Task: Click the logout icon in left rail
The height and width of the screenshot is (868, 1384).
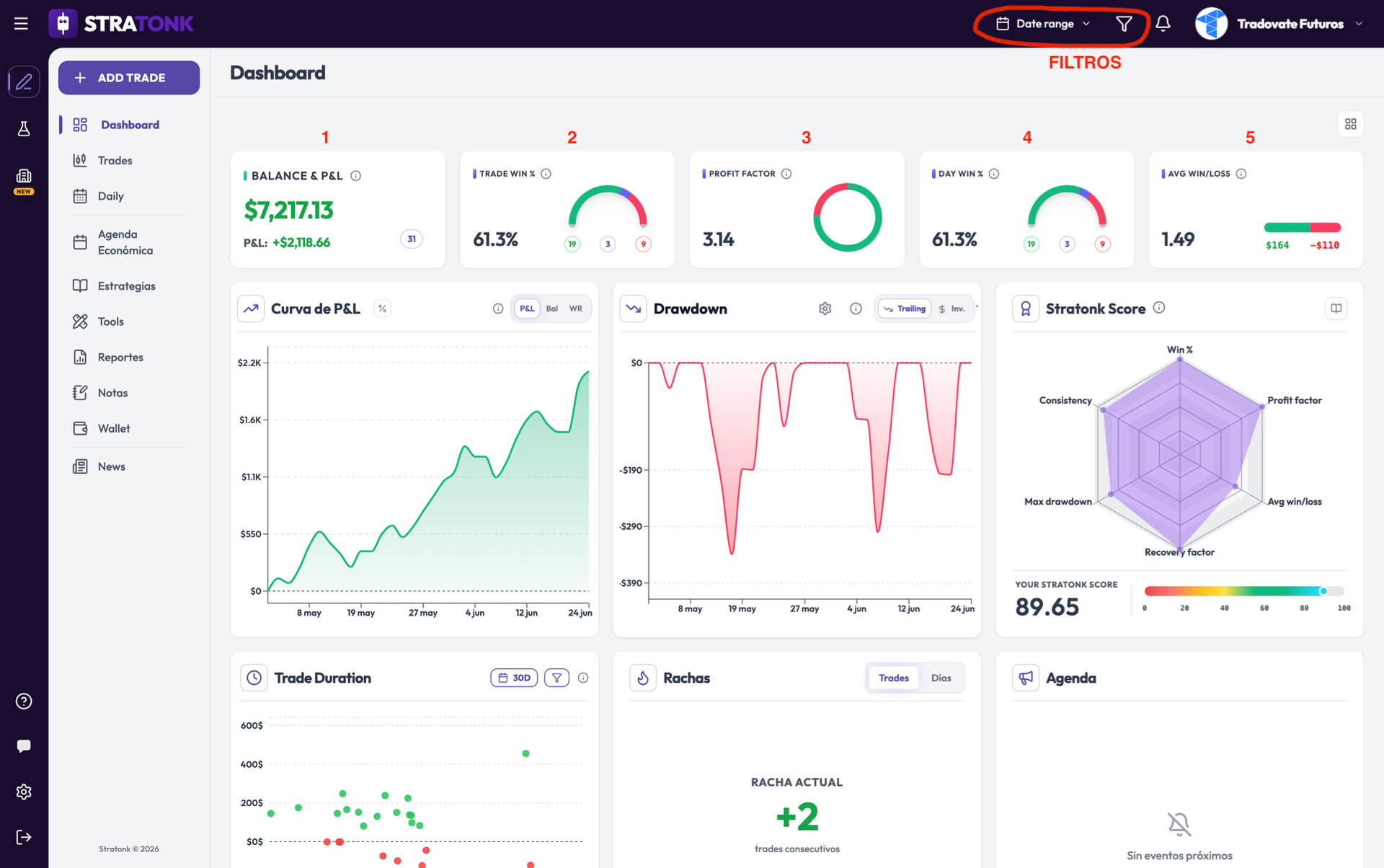Action: coord(24,837)
